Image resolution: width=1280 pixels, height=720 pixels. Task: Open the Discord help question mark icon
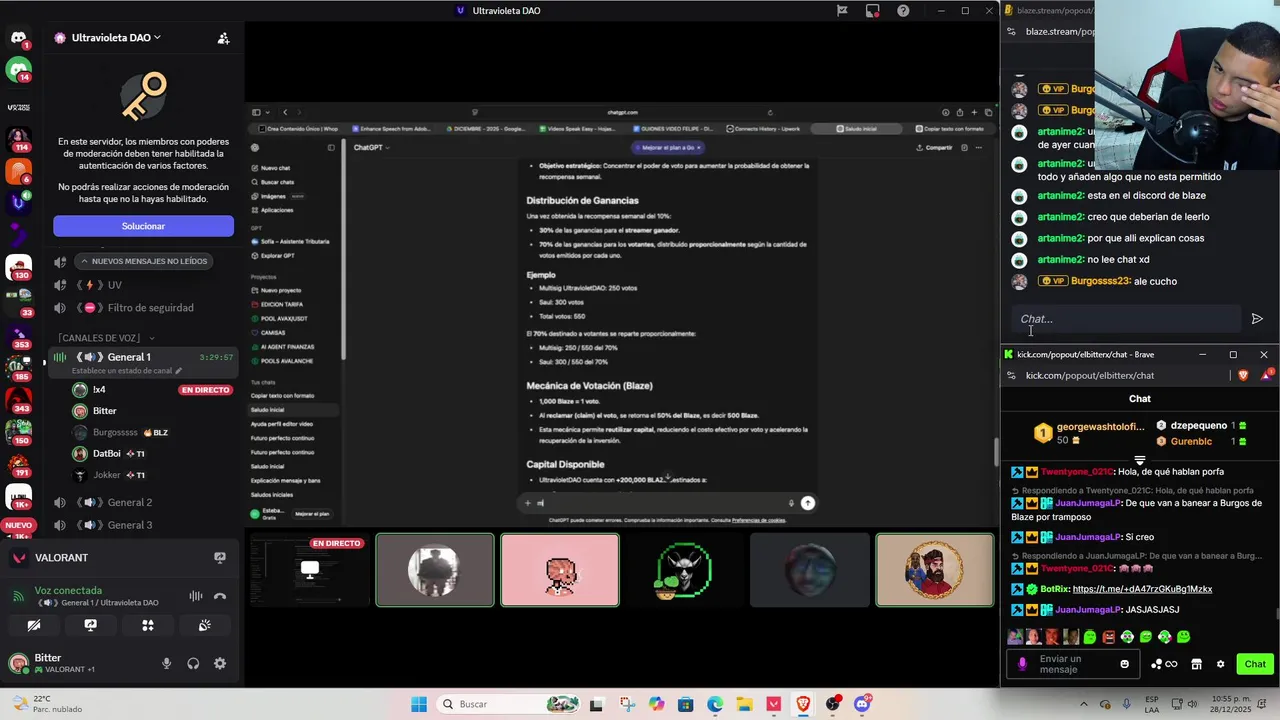coord(903,11)
